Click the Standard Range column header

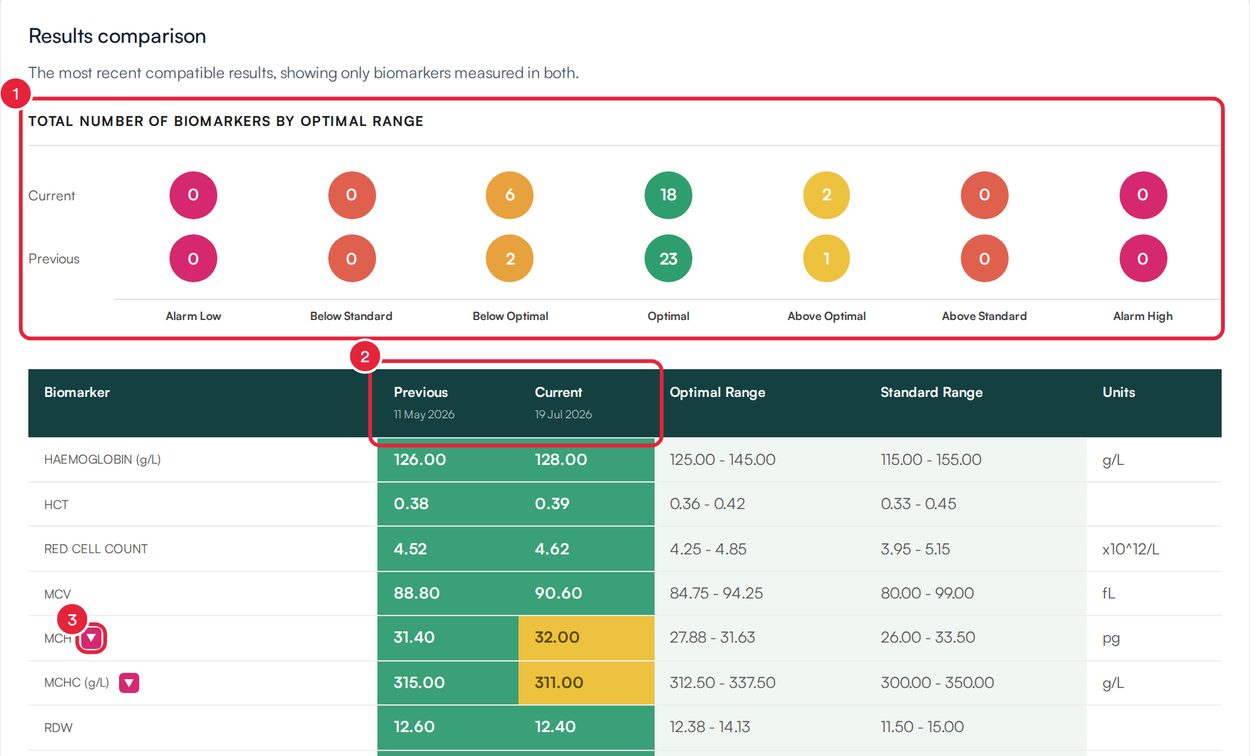[931, 392]
